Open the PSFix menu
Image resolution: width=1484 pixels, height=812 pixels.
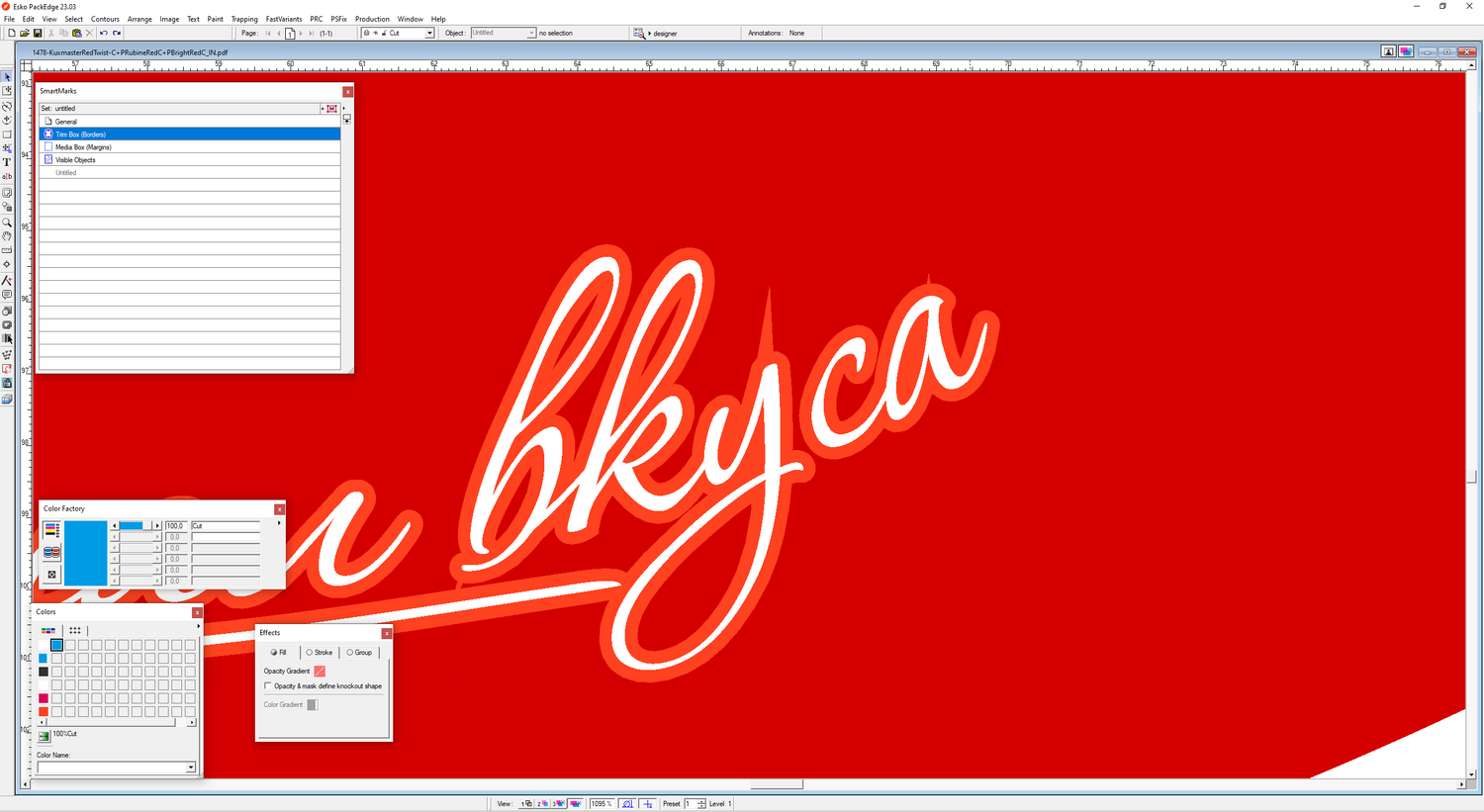coord(338,19)
